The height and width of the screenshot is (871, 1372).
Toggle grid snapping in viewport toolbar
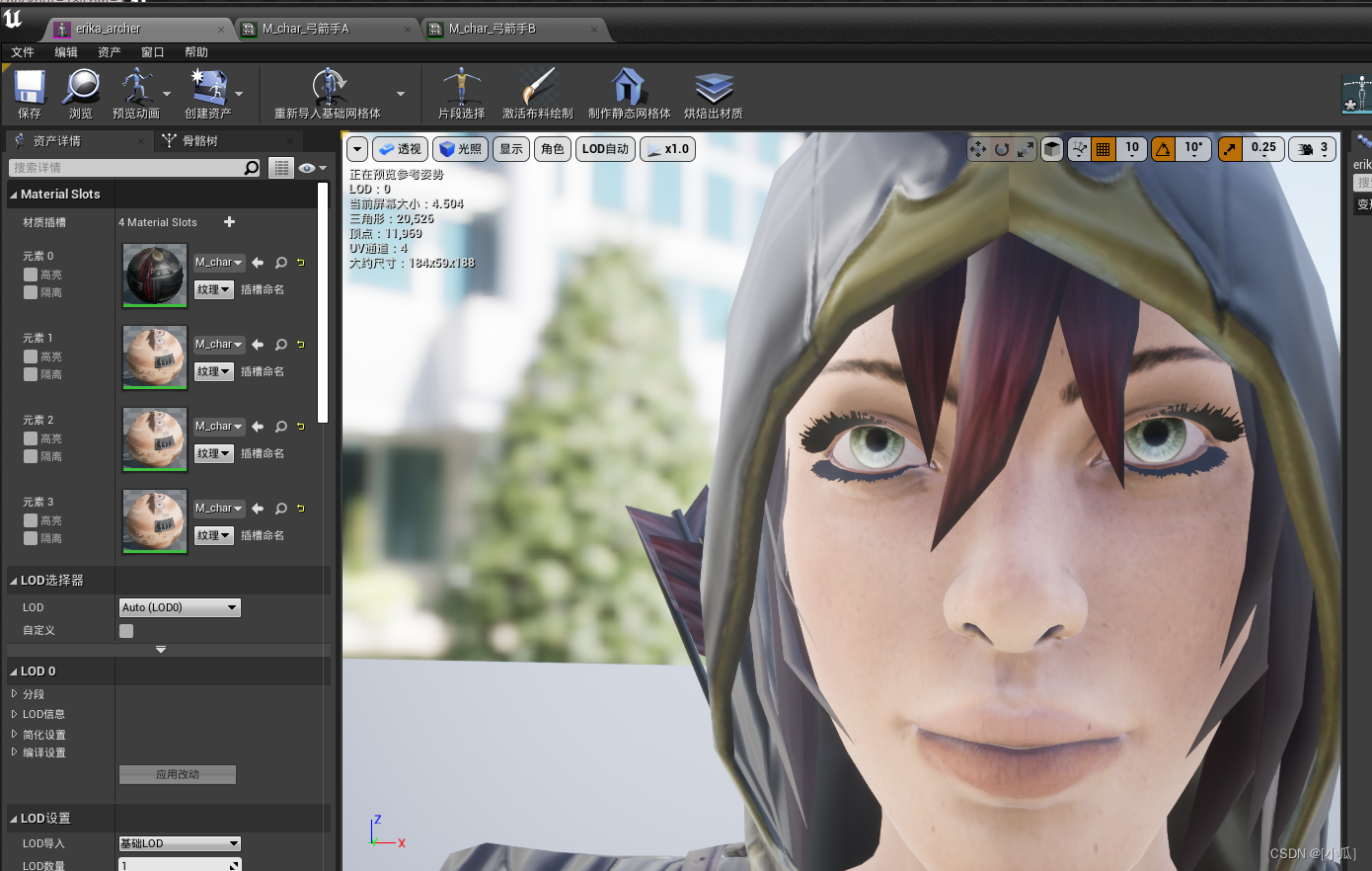click(1104, 149)
